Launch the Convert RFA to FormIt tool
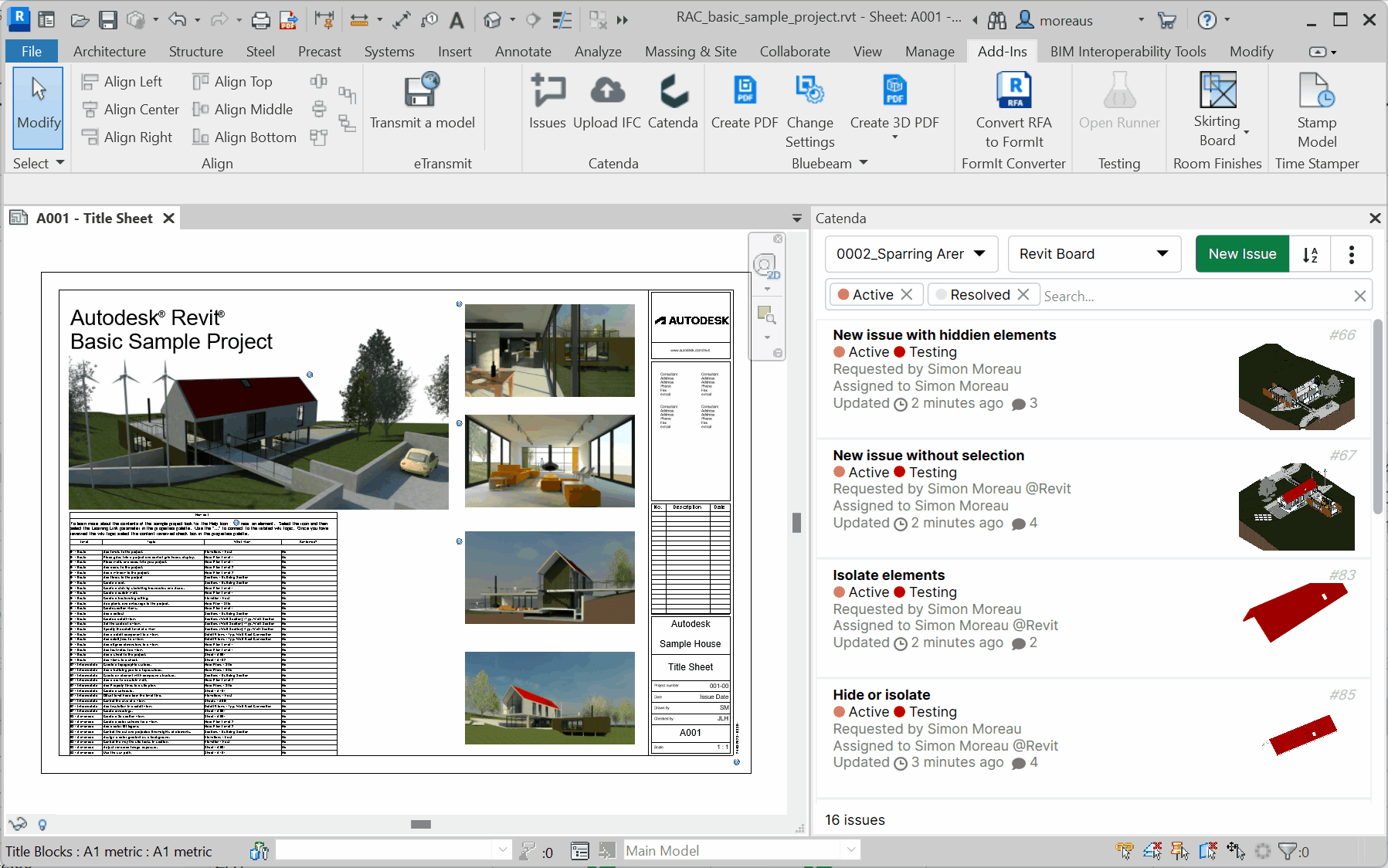Image resolution: width=1388 pixels, height=868 pixels. pyautogui.click(x=1013, y=91)
